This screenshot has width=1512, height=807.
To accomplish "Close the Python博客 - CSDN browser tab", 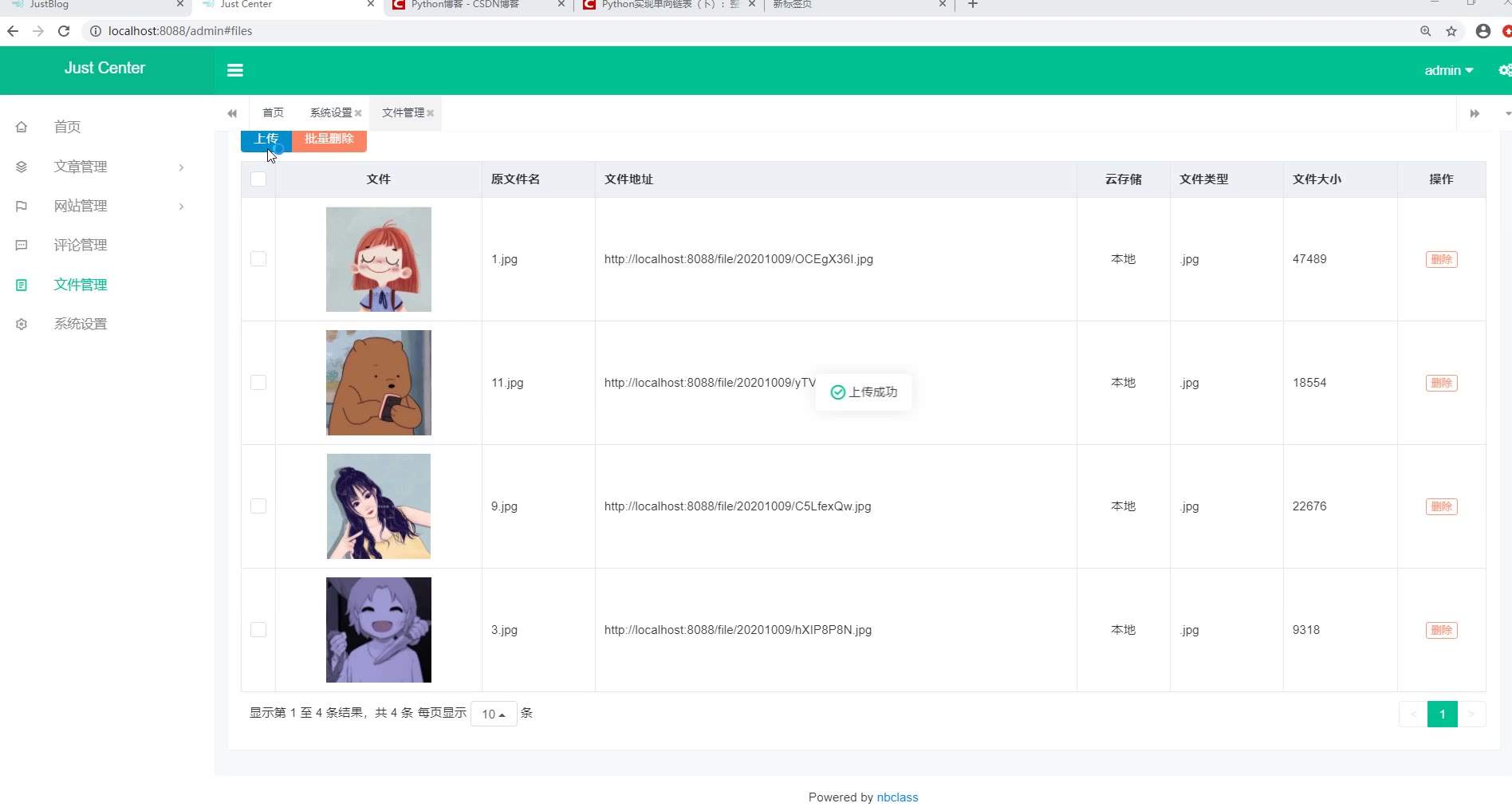I will (x=561, y=4).
